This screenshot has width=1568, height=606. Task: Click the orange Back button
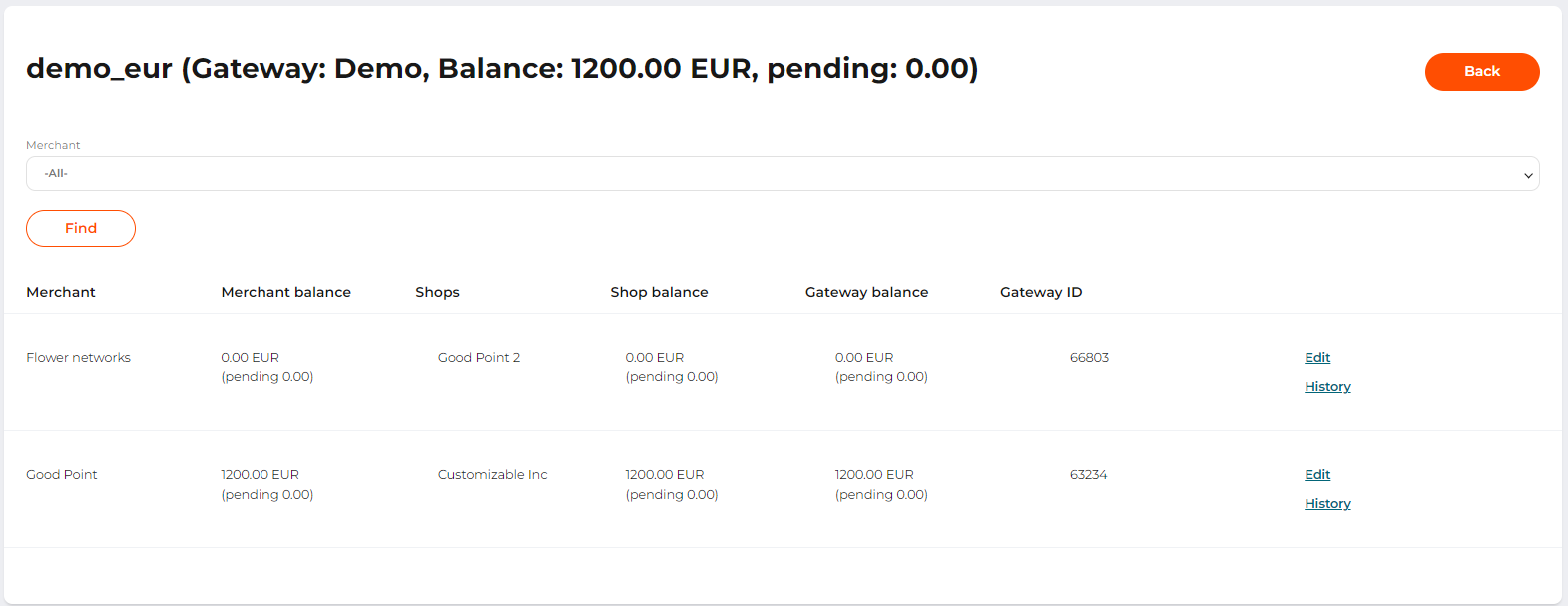pyautogui.click(x=1481, y=72)
